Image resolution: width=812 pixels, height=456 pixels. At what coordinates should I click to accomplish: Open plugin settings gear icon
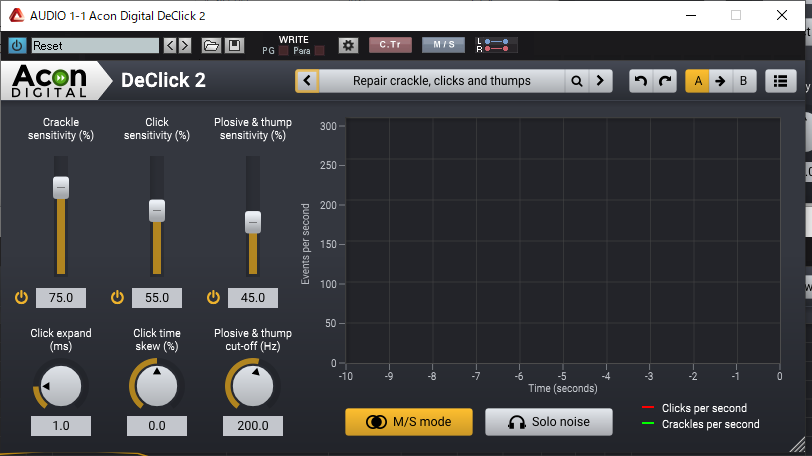click(348, 46)
